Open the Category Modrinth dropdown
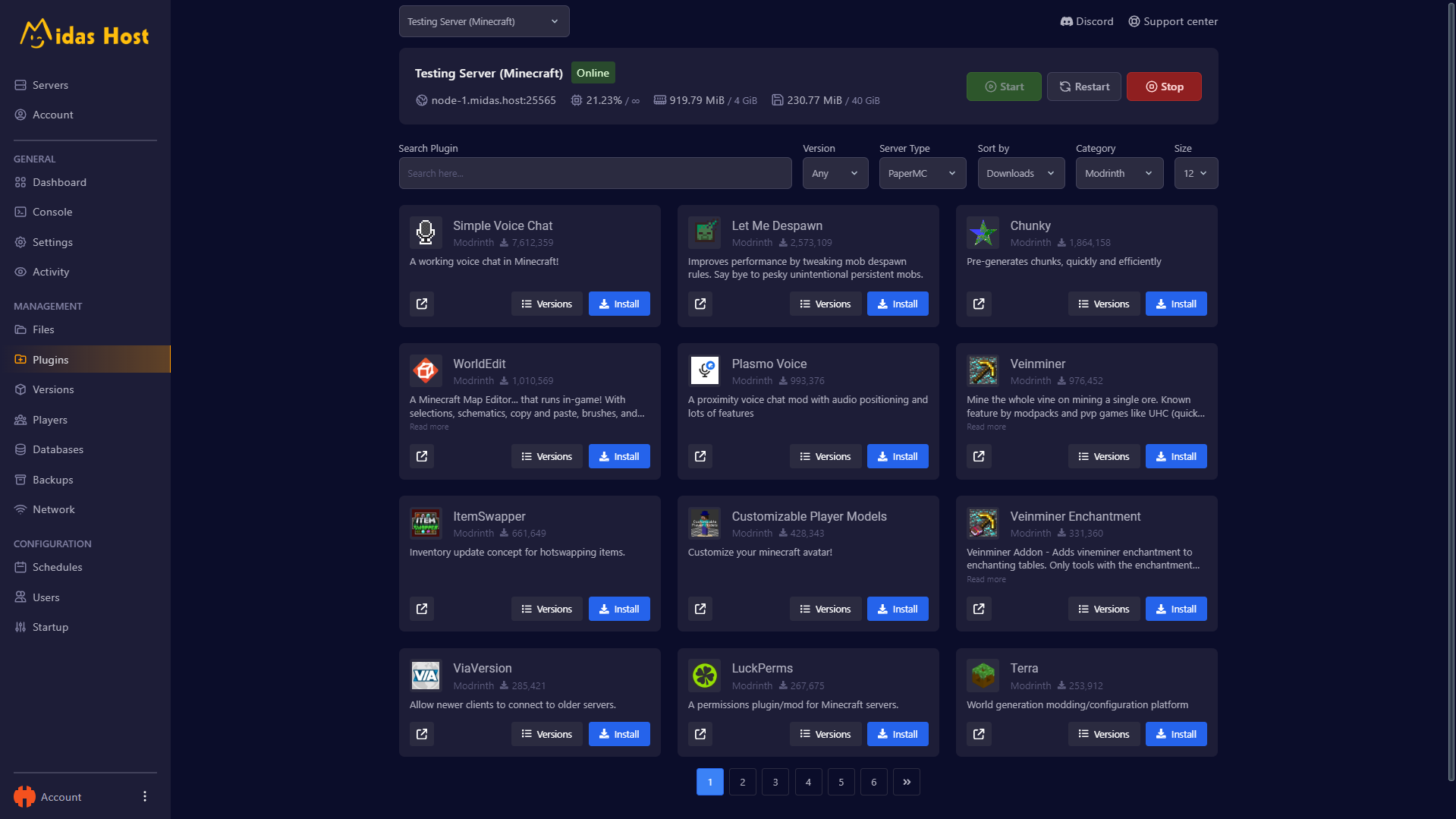This screenshot has height=819, width=1456. (1119, 173)
